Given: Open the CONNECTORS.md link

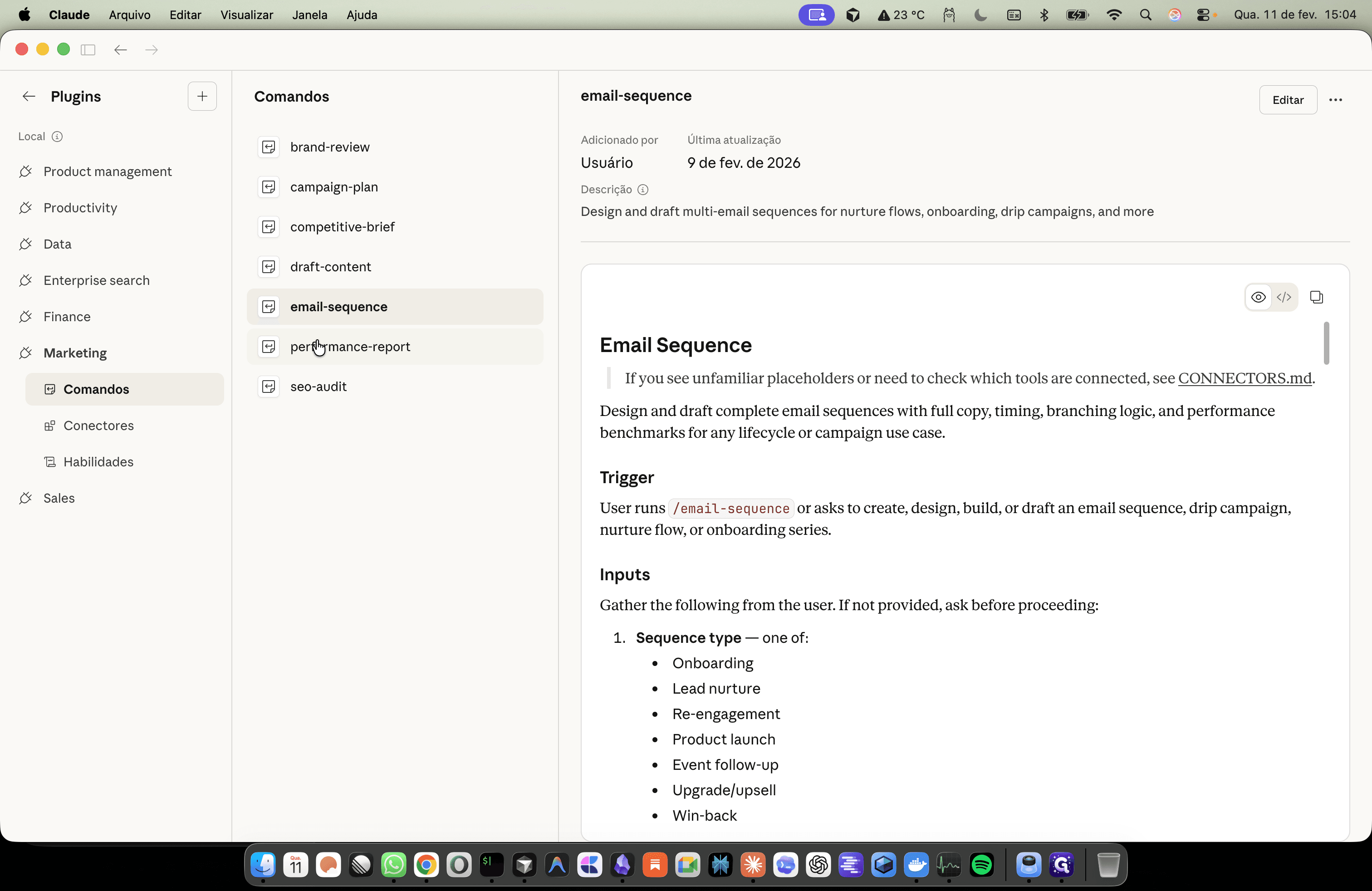Looking at the screenshot, I should 1245,378.
